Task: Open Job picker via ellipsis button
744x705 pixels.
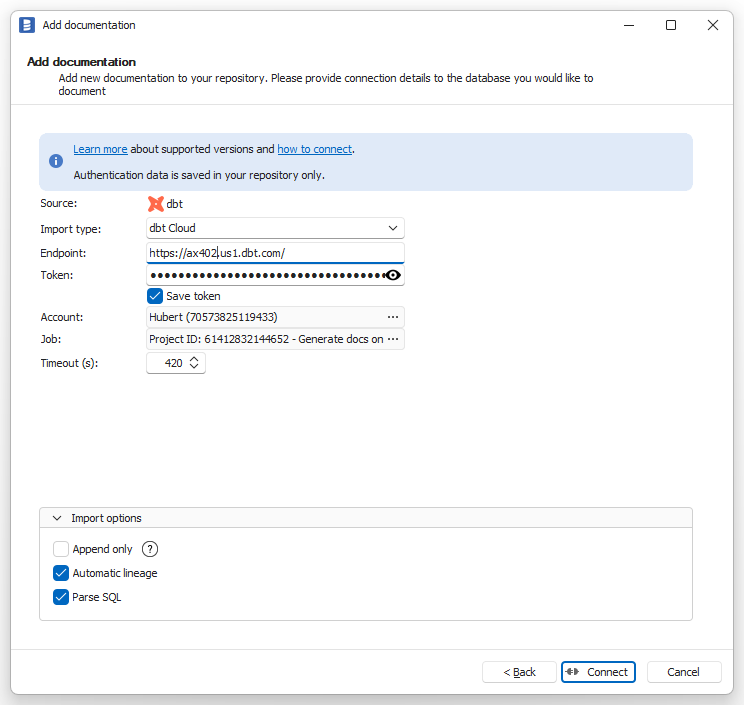Action: click(x=393, y=339)
